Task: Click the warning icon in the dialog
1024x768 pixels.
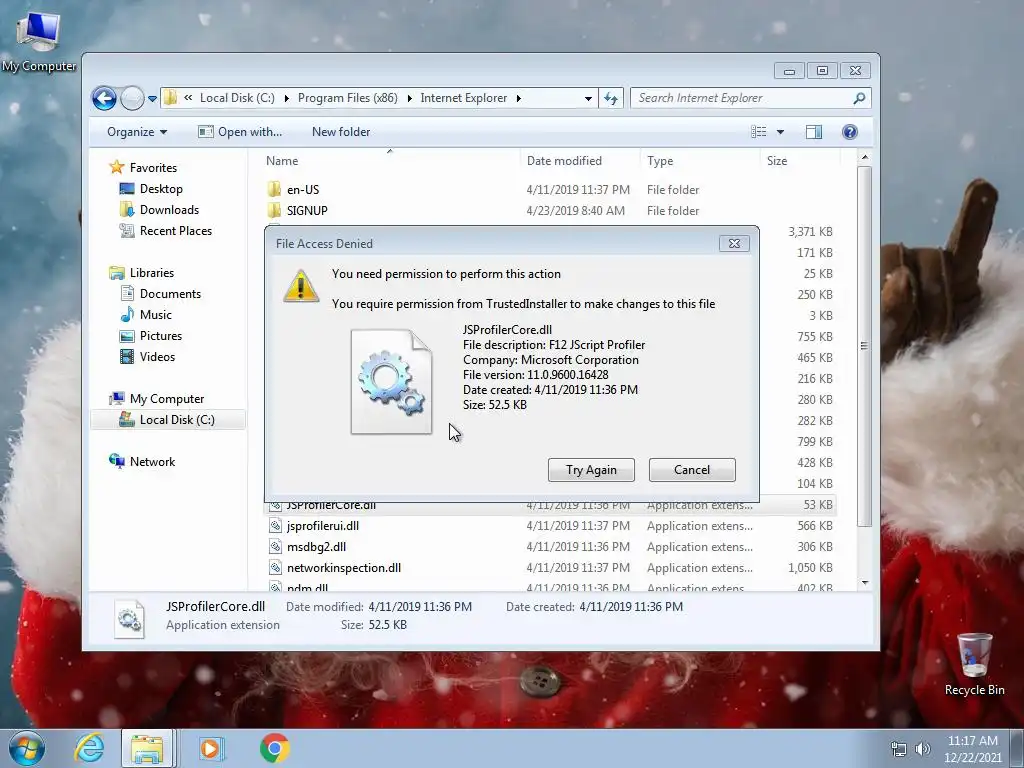Action: (x=300, y=286)
